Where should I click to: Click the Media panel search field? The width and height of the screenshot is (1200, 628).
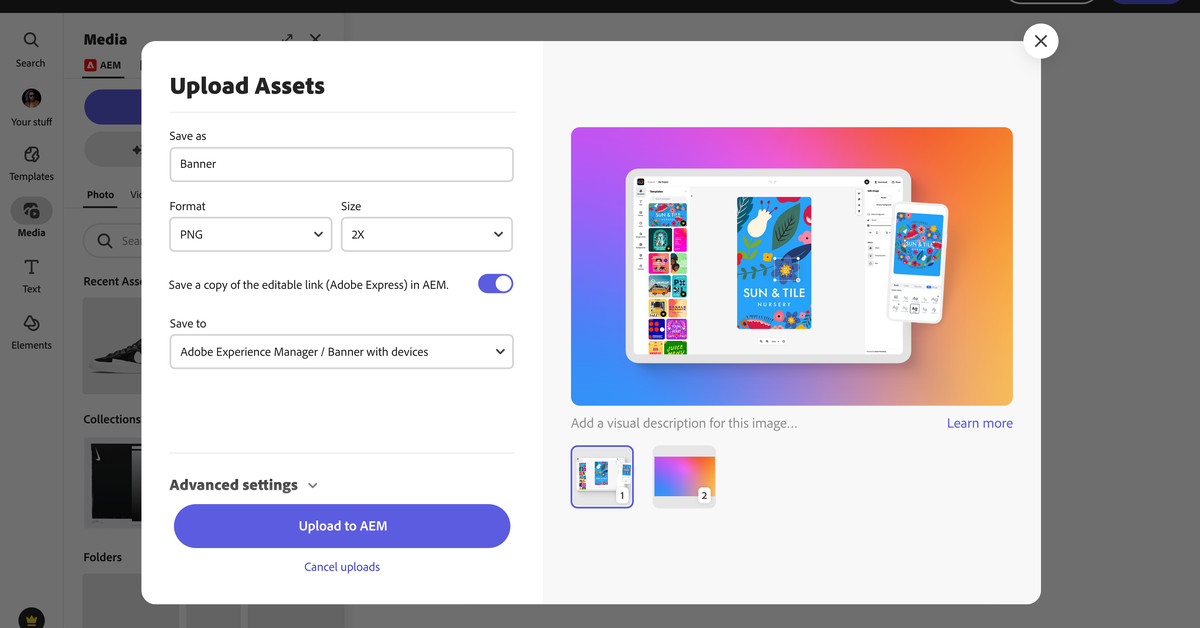113,241
